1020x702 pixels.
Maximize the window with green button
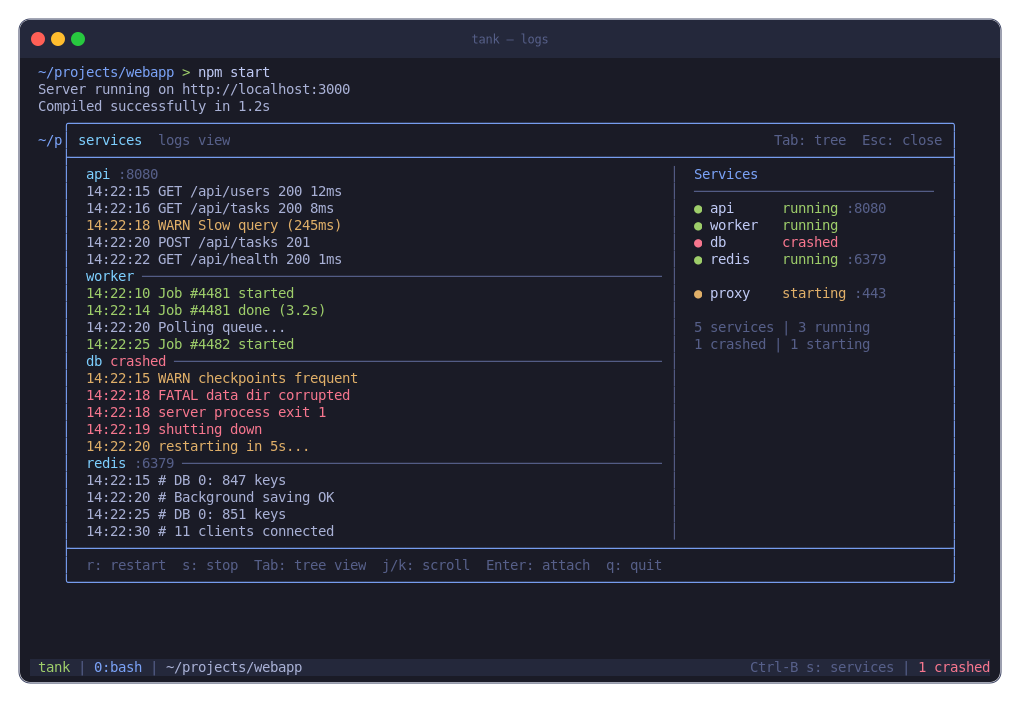pos(78,39)
